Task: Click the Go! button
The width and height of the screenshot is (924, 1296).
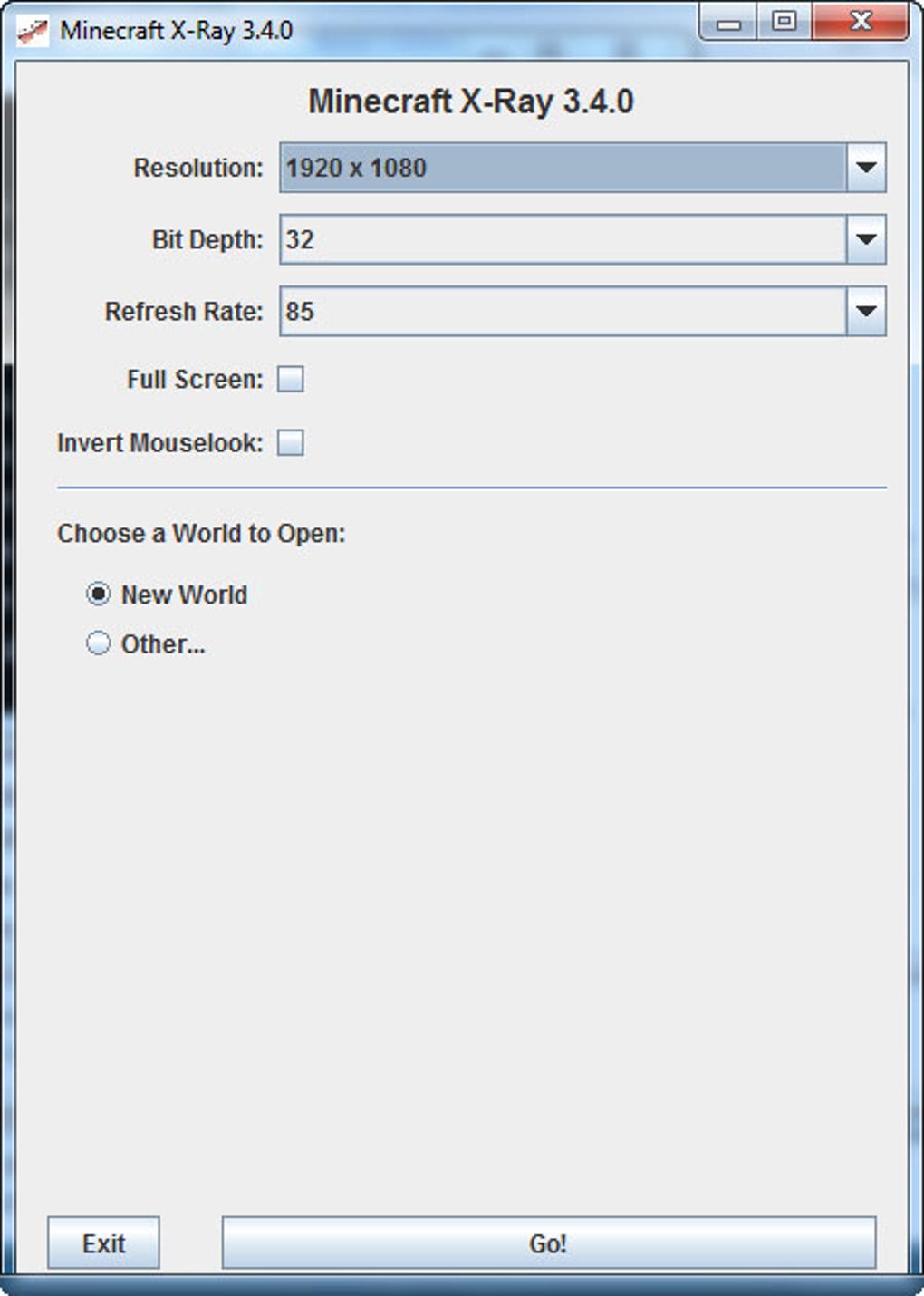Action: click(549, 1243)
